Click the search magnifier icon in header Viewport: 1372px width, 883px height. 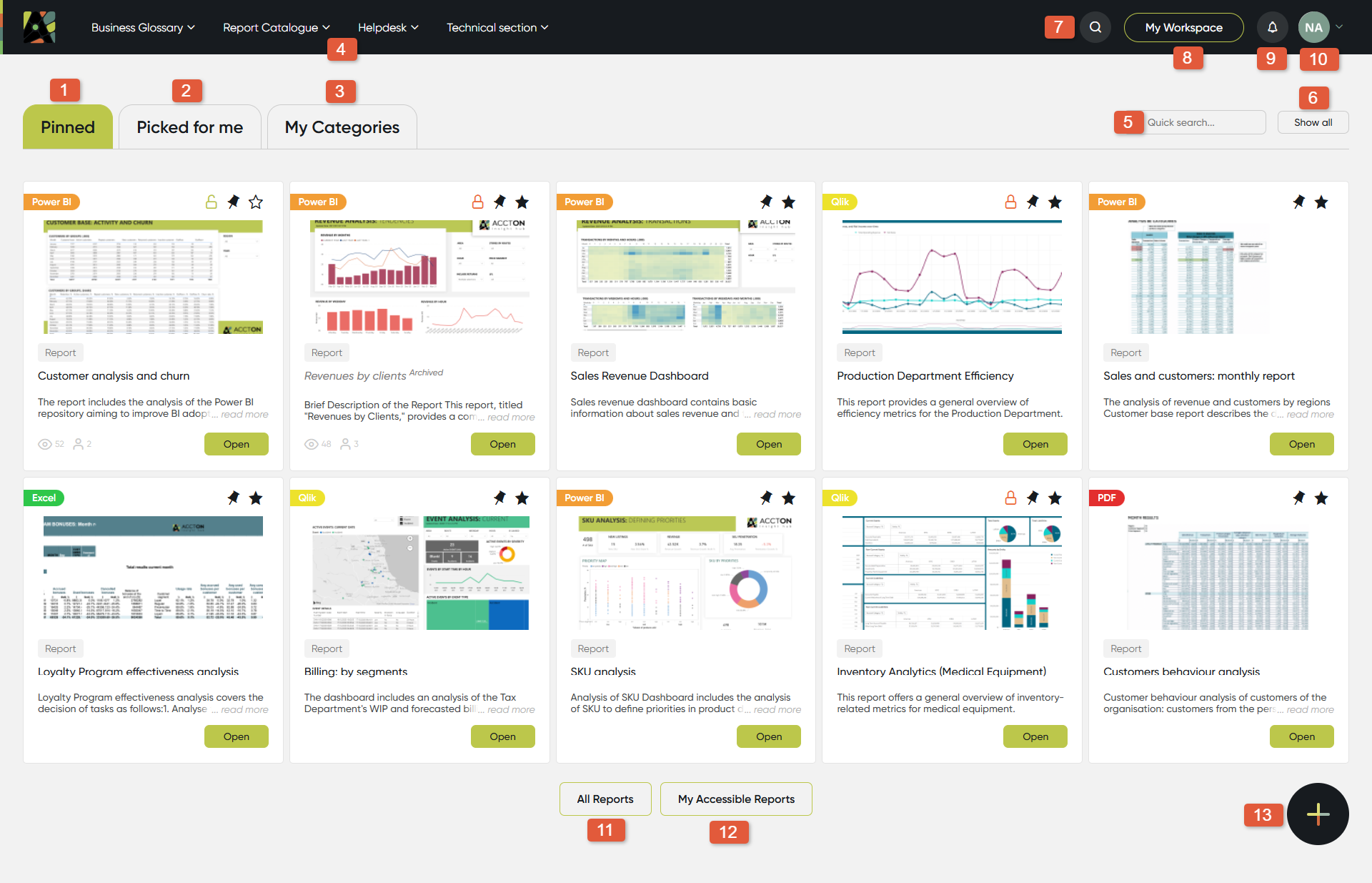[1095, 27]
